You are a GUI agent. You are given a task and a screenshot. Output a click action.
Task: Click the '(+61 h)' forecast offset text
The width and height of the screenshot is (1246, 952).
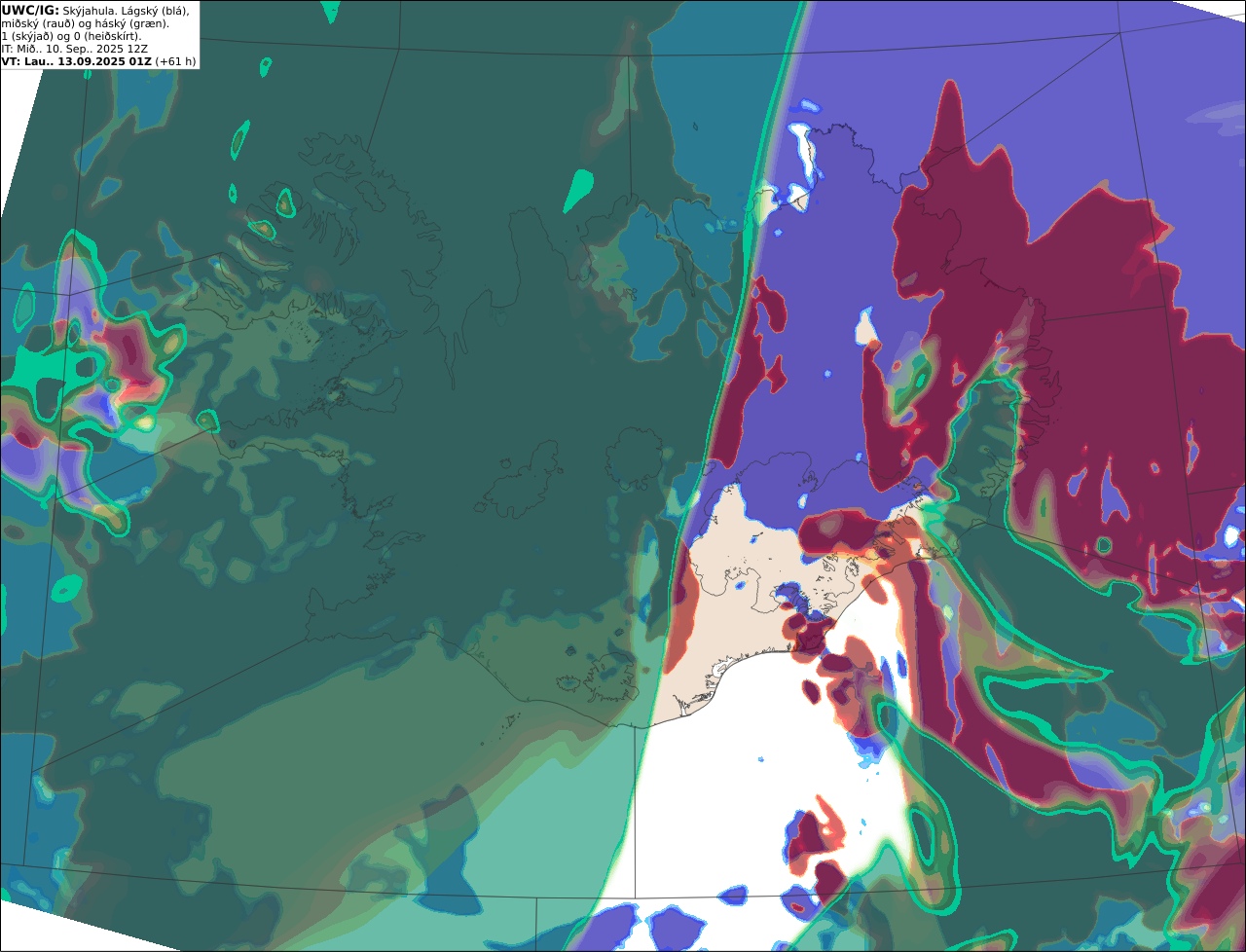click(x=176, y=61)
